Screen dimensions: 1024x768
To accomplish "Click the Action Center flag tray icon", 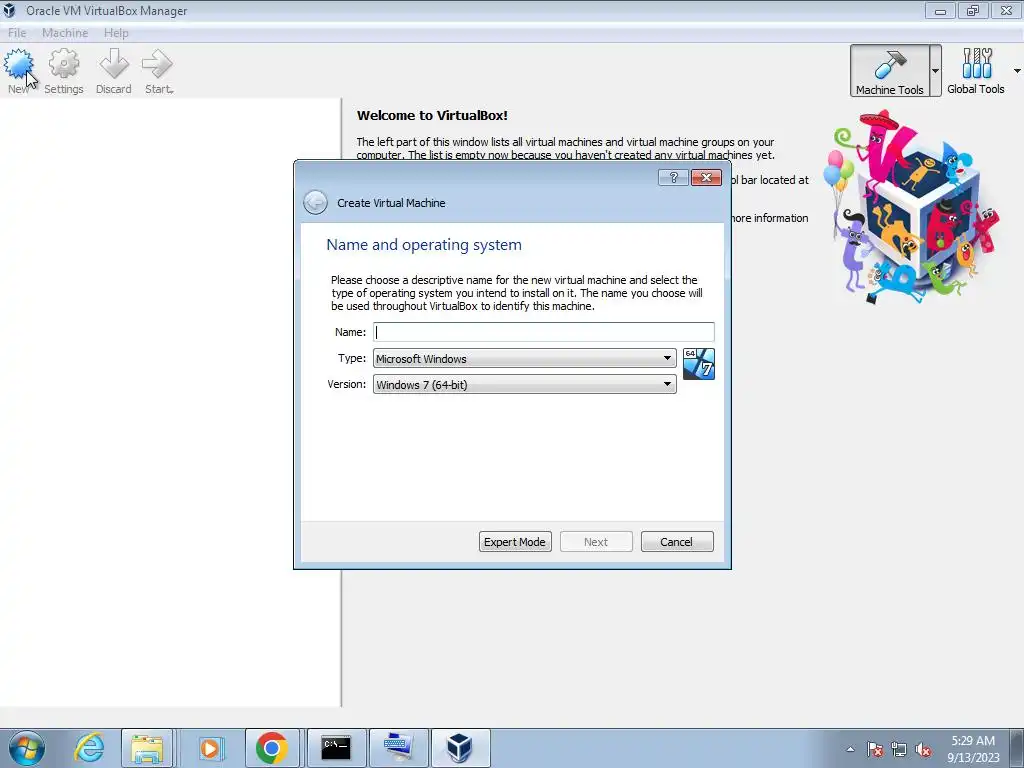I will point(875,750).
